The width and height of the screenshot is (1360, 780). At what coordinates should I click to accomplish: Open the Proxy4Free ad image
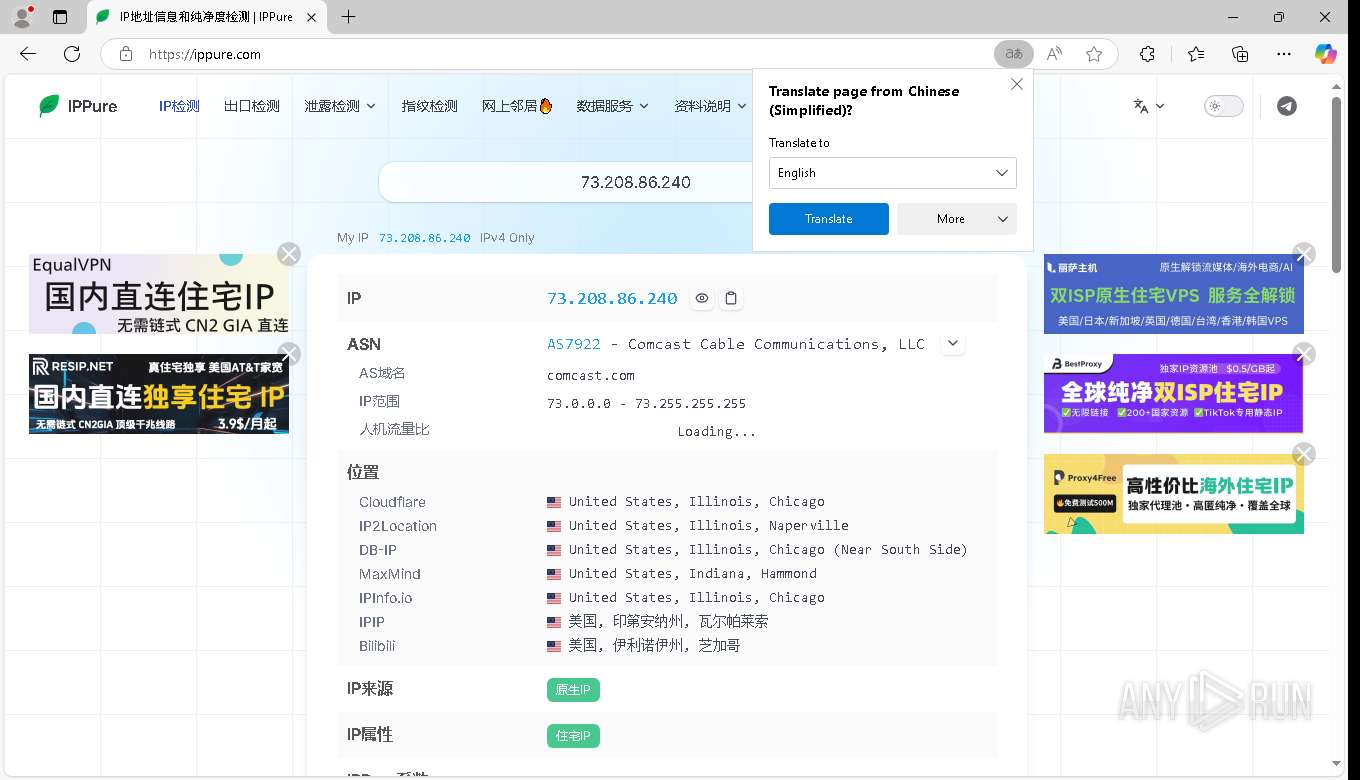tap(1174, 494)
